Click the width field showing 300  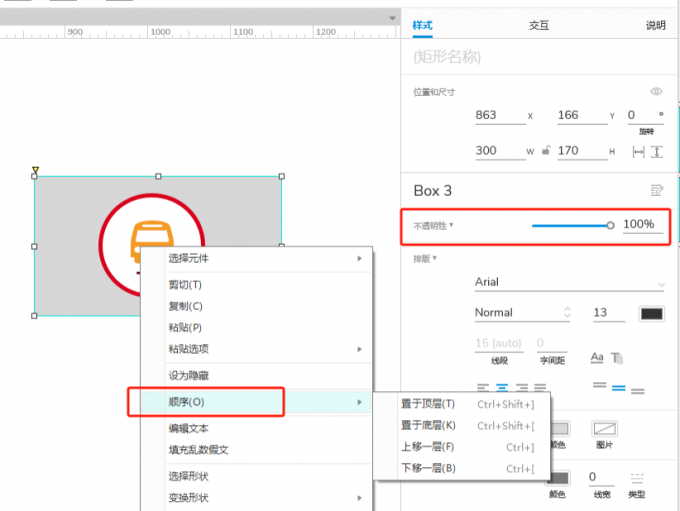(500, 151)
